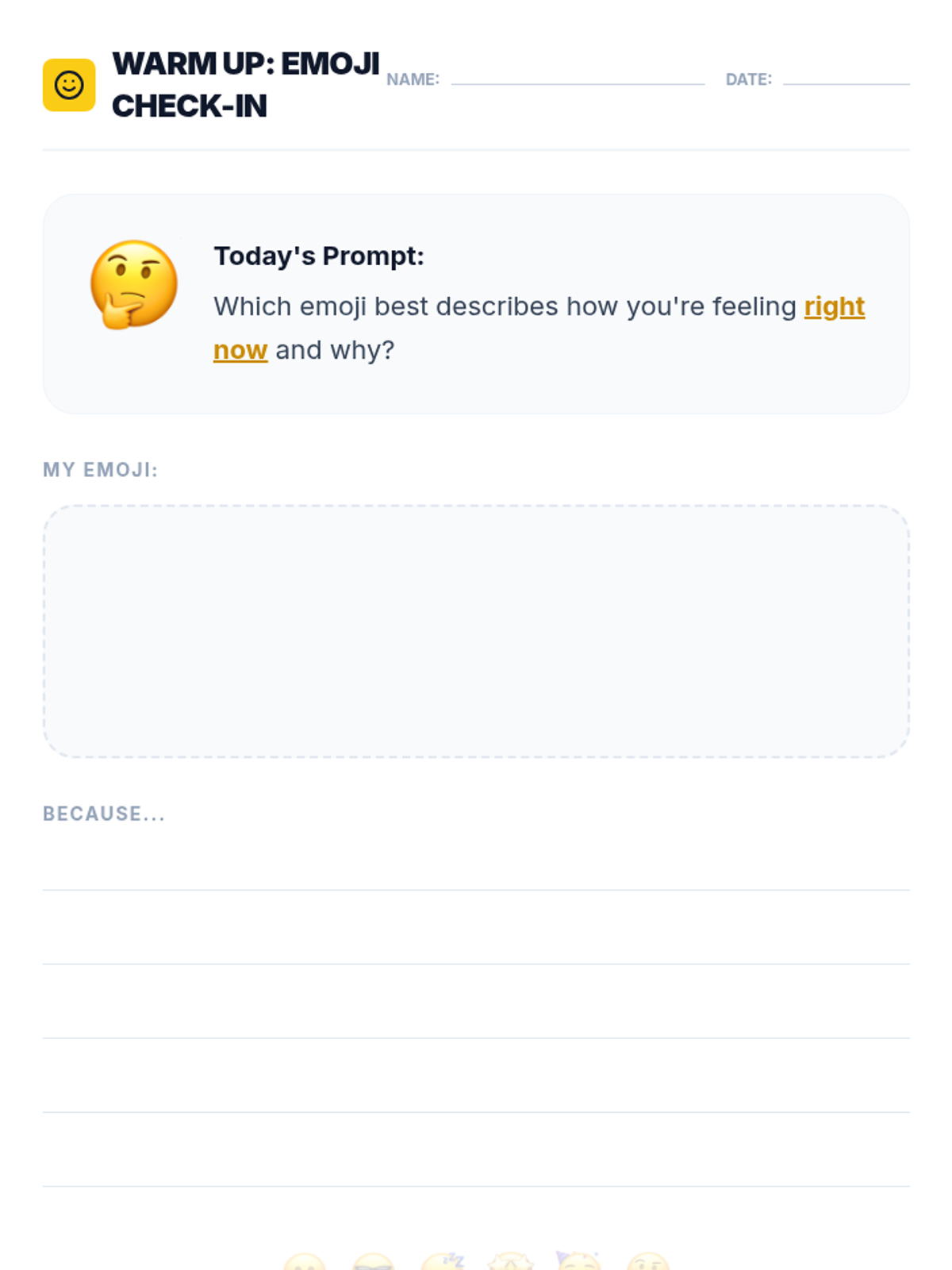
Task: Click the thinking face emoji
Action: (133, 284)
